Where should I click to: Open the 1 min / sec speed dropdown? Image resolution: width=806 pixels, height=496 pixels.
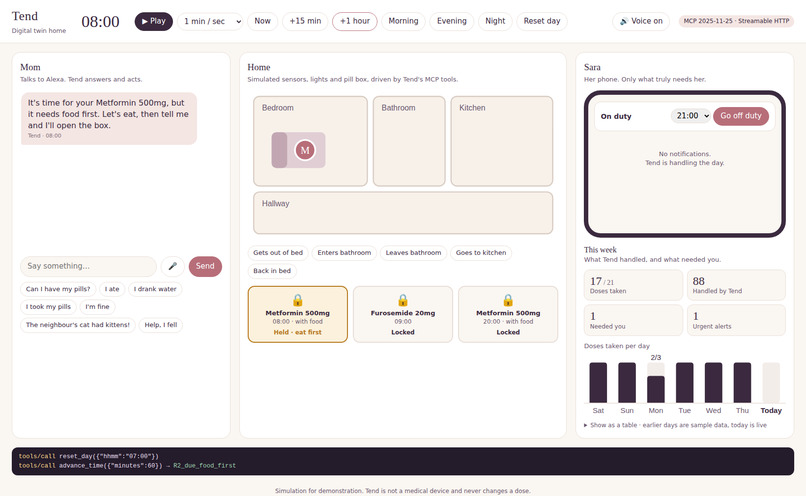(x=210, y=21)
